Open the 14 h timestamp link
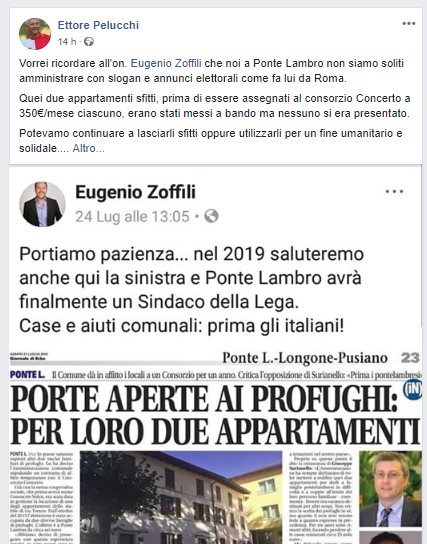427x544 pixels. 67,42
